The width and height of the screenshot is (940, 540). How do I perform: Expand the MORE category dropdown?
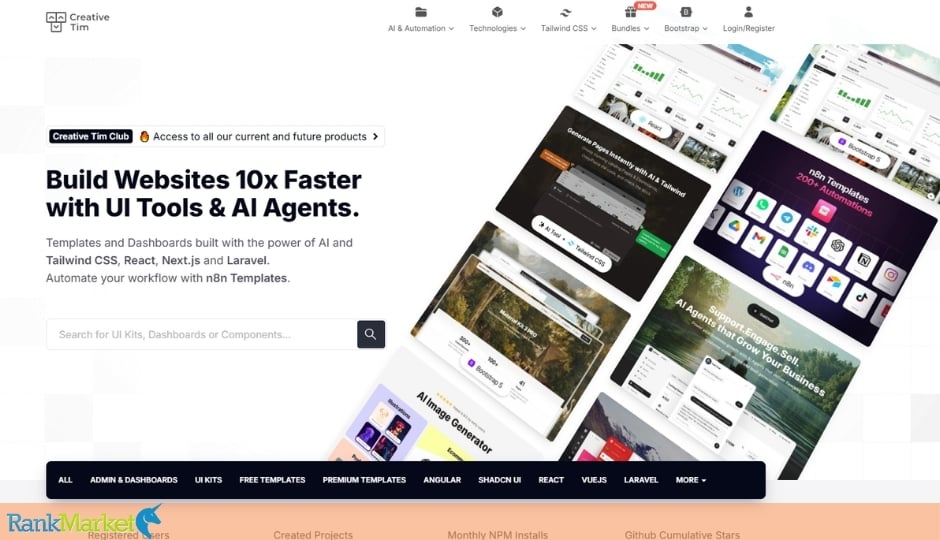pyautogui.click(x=691, y=480)
